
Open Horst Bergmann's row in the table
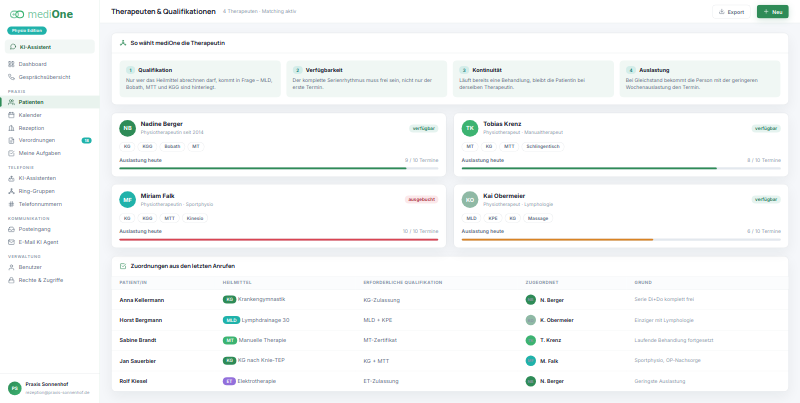pyautogui.click(x=449, y=320)
